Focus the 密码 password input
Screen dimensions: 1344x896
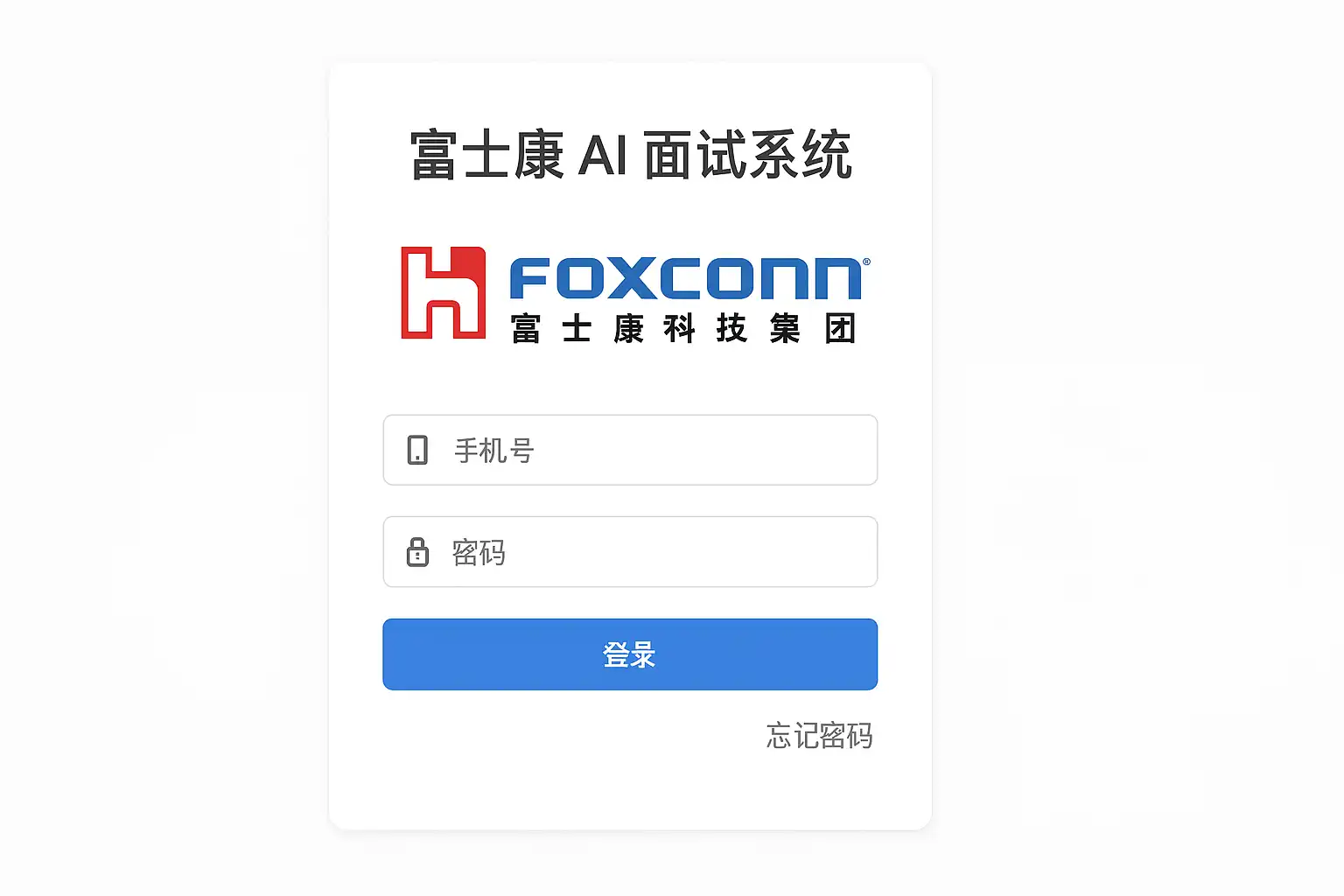coord(630,551)
